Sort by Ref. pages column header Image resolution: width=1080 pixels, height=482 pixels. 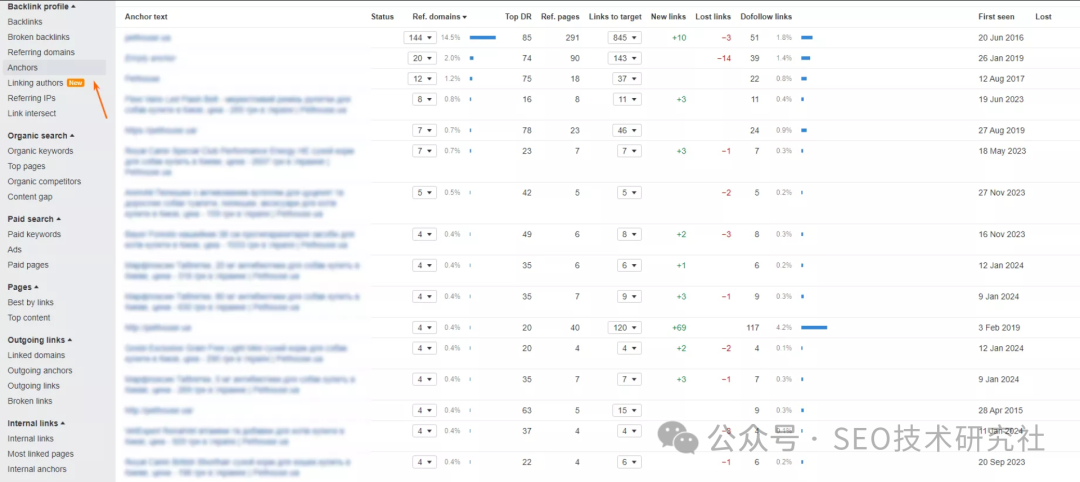point(560,17)
